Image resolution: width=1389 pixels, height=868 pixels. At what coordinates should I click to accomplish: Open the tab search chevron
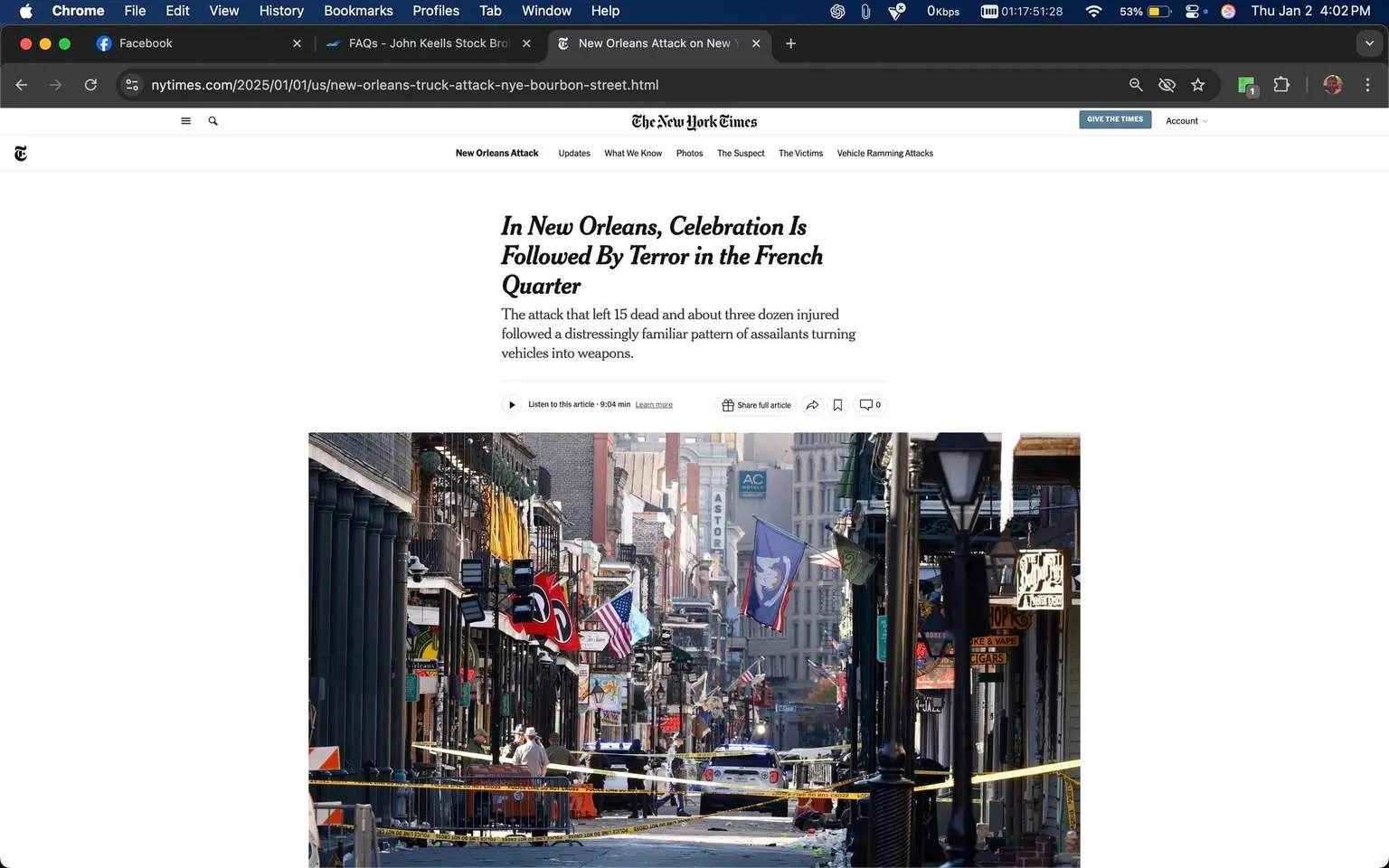coord(1370,42)
